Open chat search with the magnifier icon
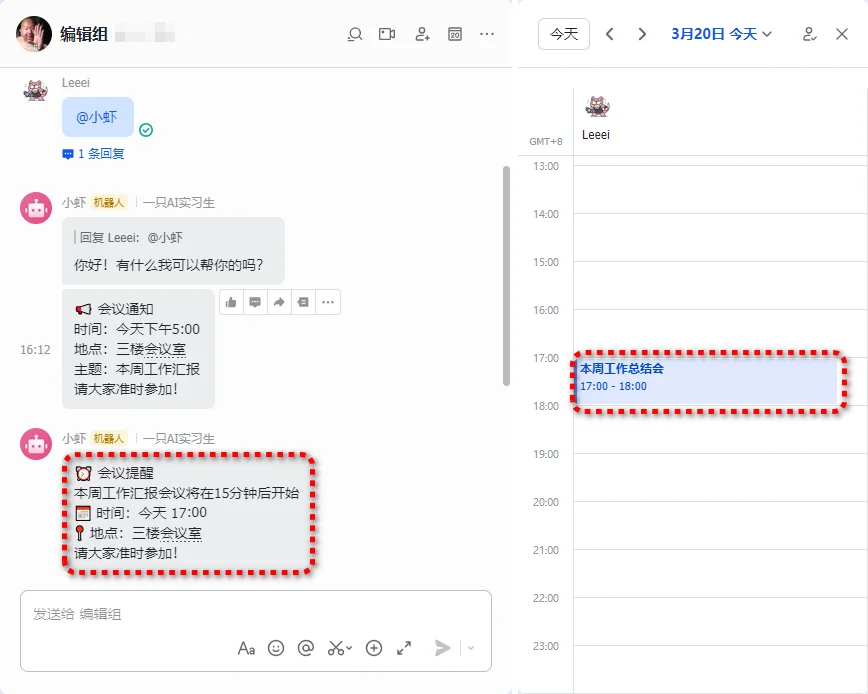Viewport: 868px width, 694px height. 355,33
